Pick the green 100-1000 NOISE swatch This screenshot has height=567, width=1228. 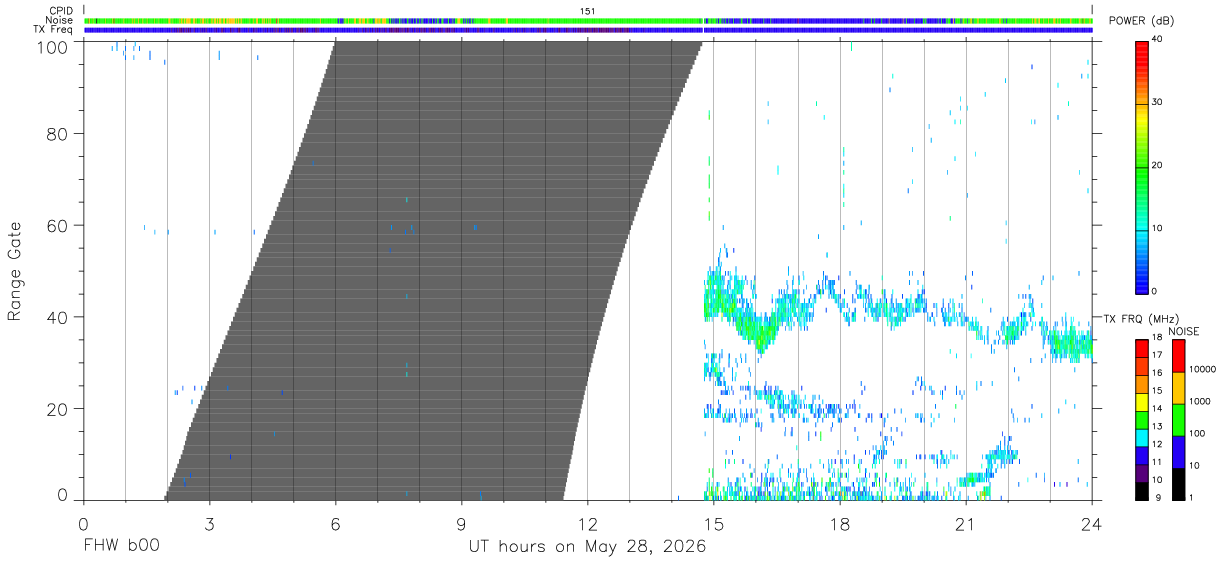[1178, 420]
